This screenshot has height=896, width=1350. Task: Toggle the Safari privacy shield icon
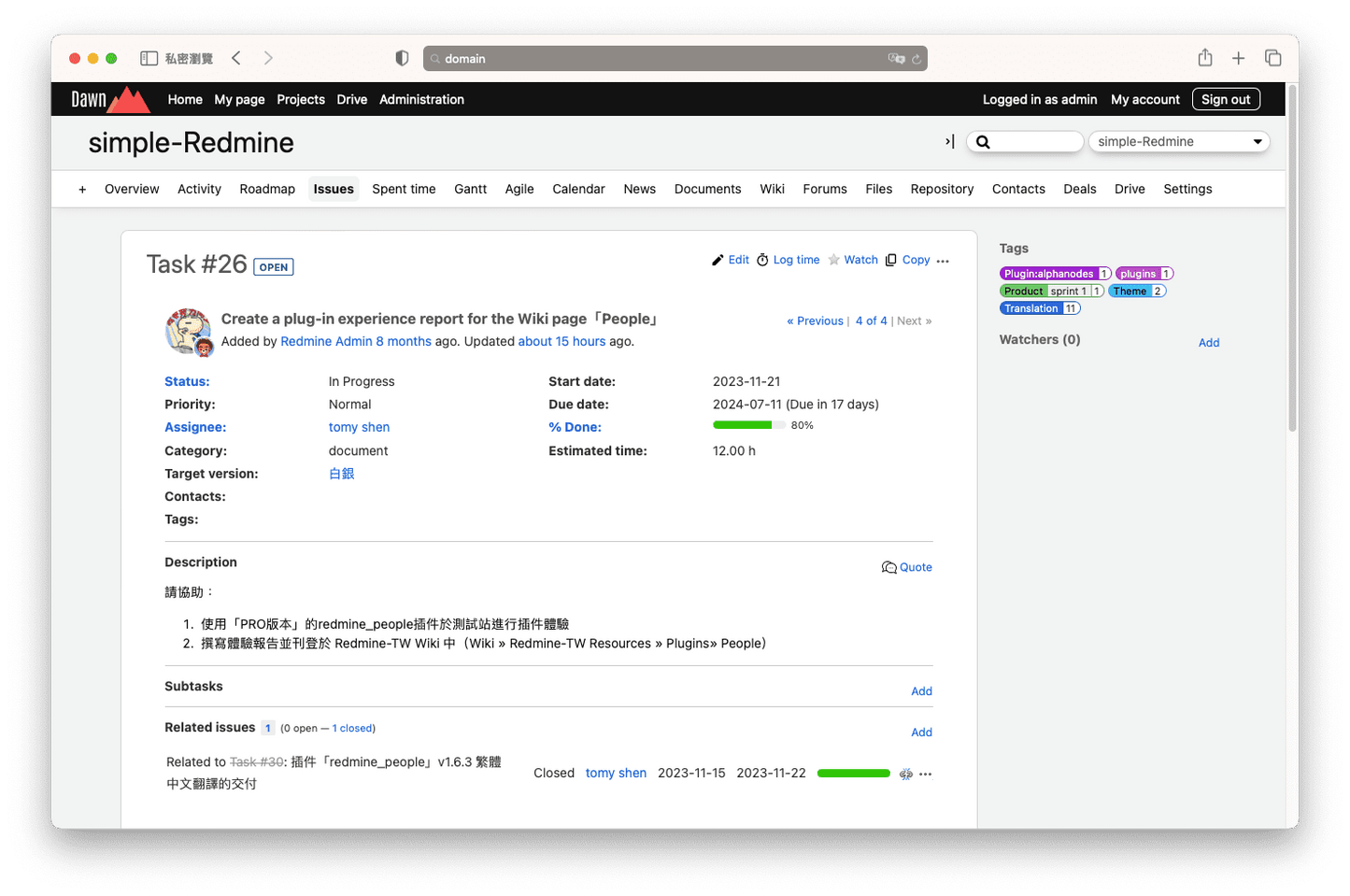pyautogui.click(x=401, y=58)
